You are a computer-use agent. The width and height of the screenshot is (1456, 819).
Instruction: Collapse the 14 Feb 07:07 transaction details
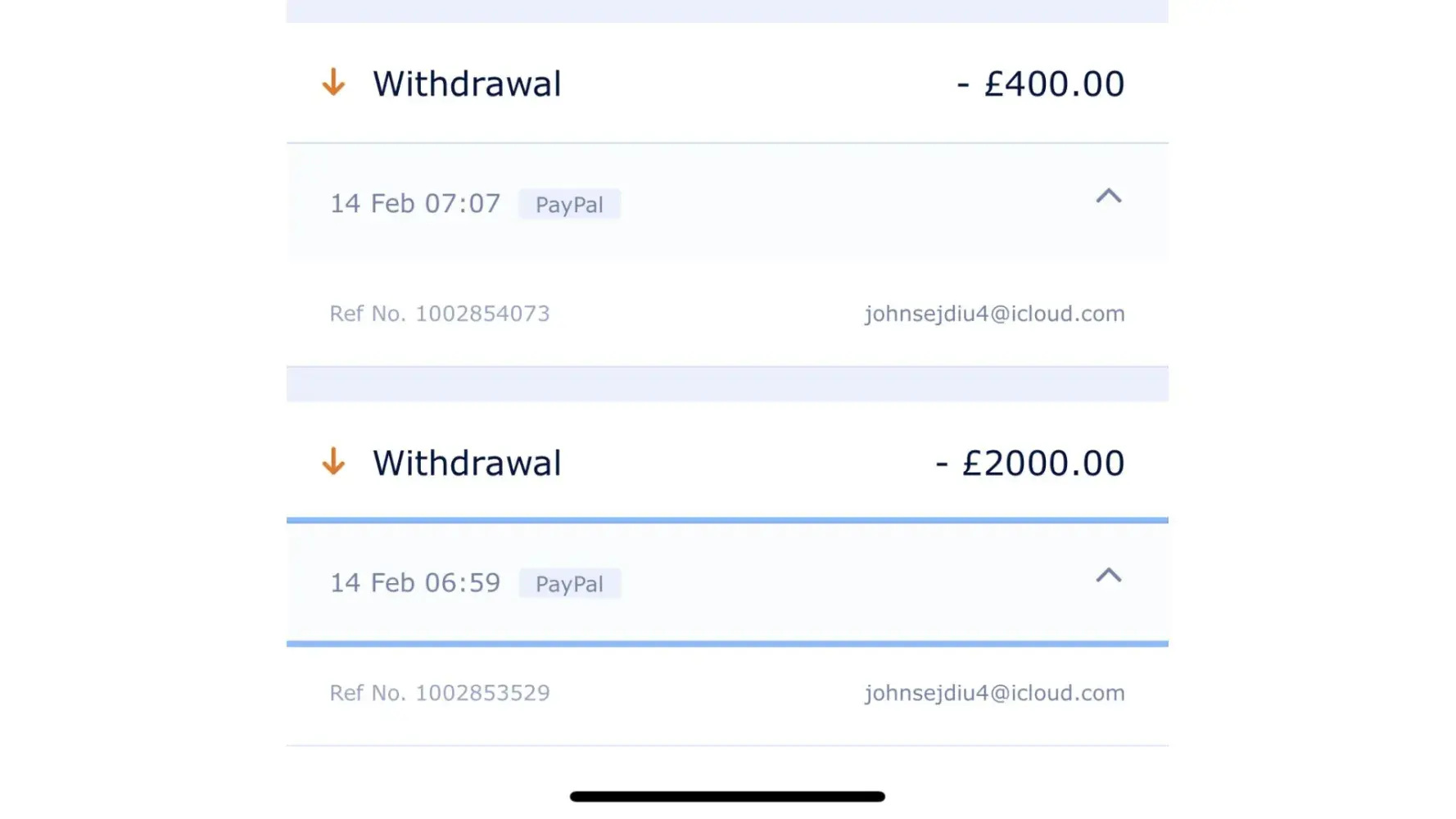[1108, 197]
